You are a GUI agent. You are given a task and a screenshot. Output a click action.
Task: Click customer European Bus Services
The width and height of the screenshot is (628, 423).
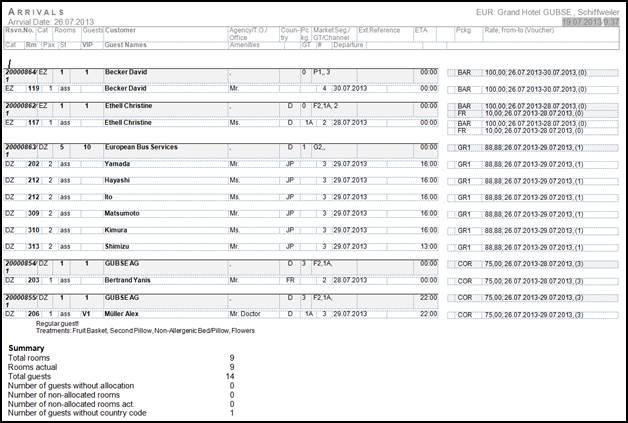point(141,147)
